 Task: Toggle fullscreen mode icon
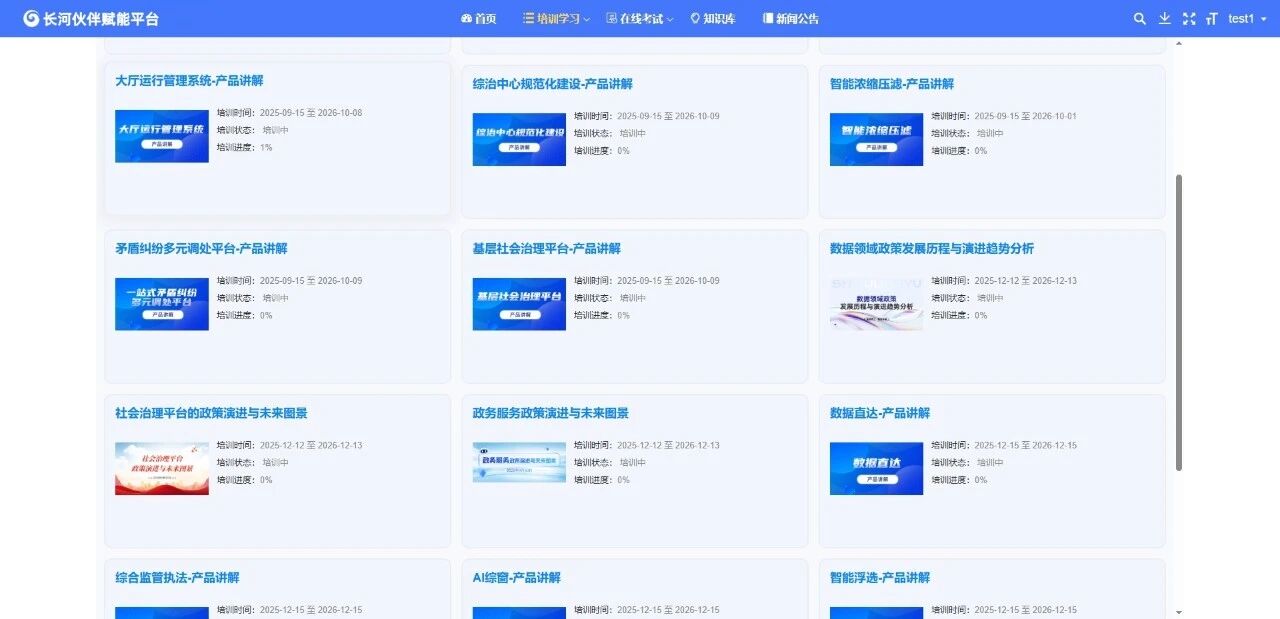pos(1189,19)
